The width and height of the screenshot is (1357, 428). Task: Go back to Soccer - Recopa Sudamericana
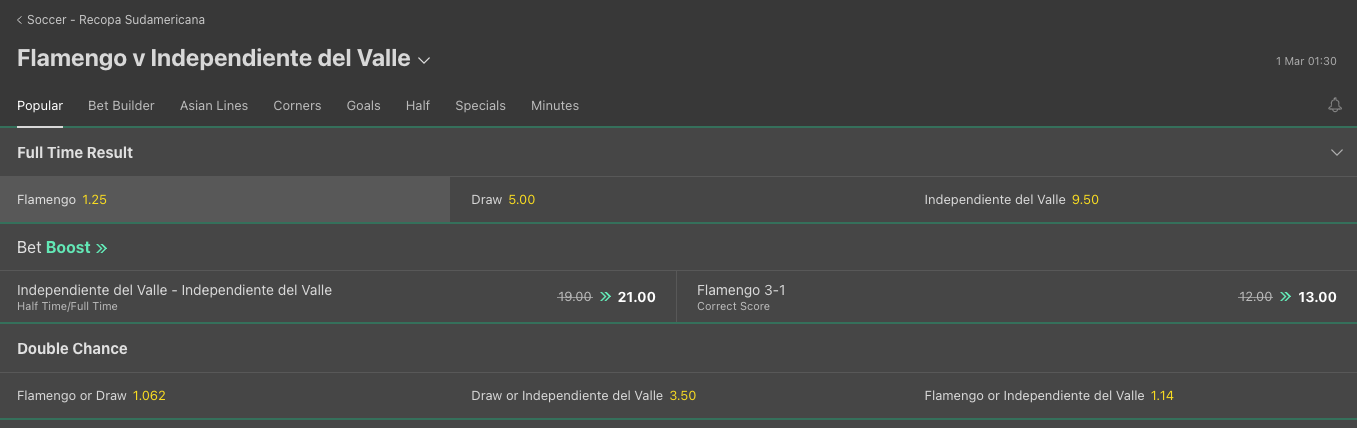111,20
